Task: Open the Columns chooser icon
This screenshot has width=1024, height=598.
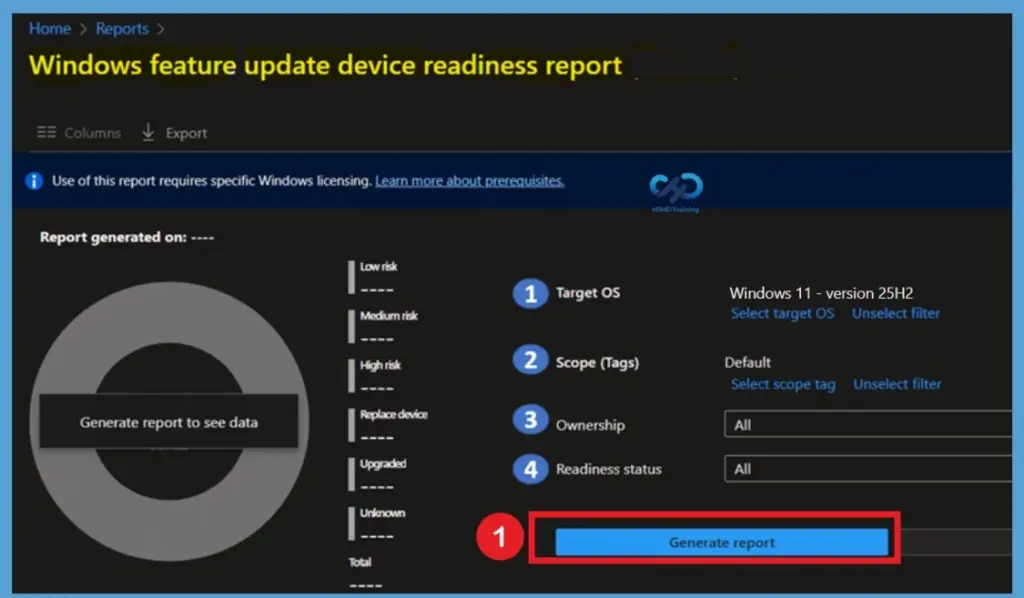Action: point(46,133)
